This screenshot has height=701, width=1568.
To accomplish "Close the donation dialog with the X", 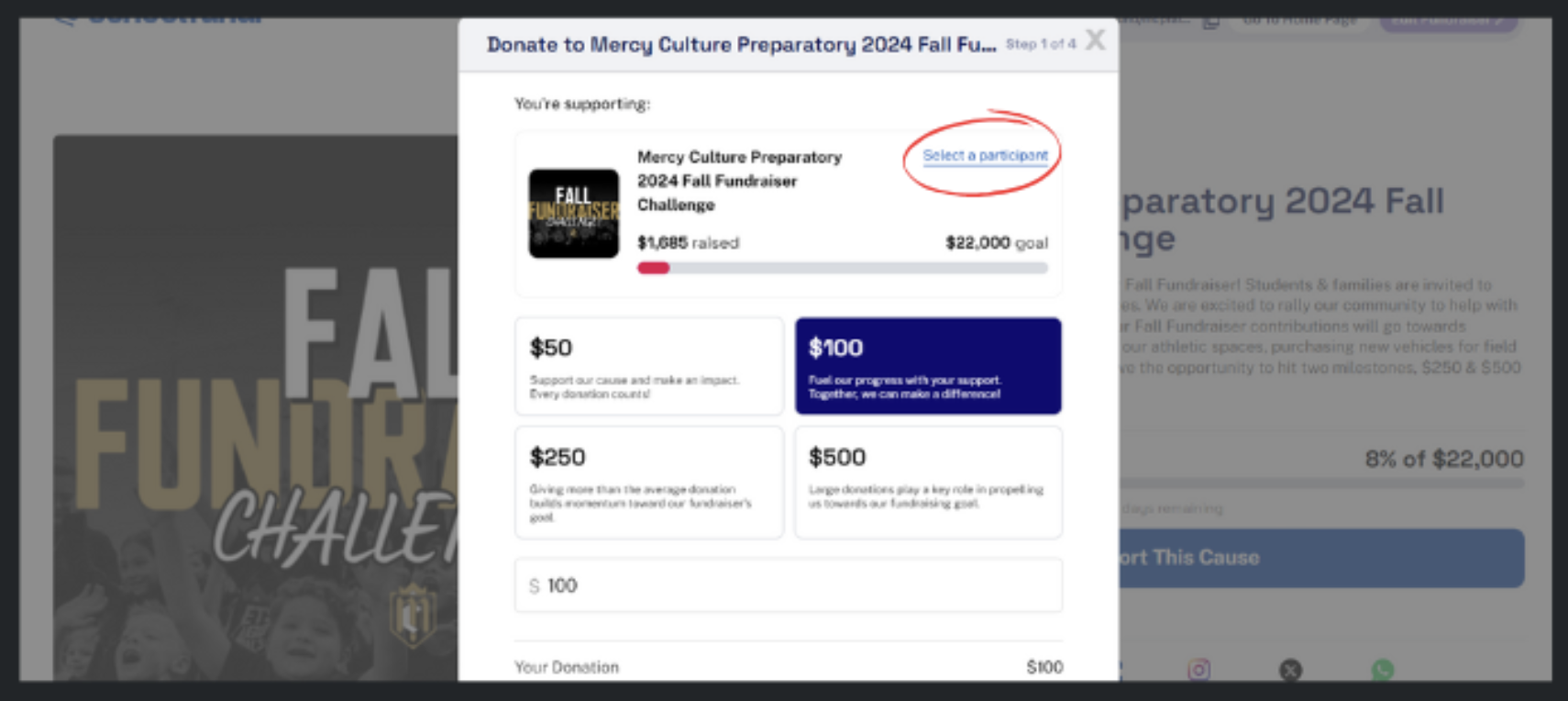I will pos(1095,40).
